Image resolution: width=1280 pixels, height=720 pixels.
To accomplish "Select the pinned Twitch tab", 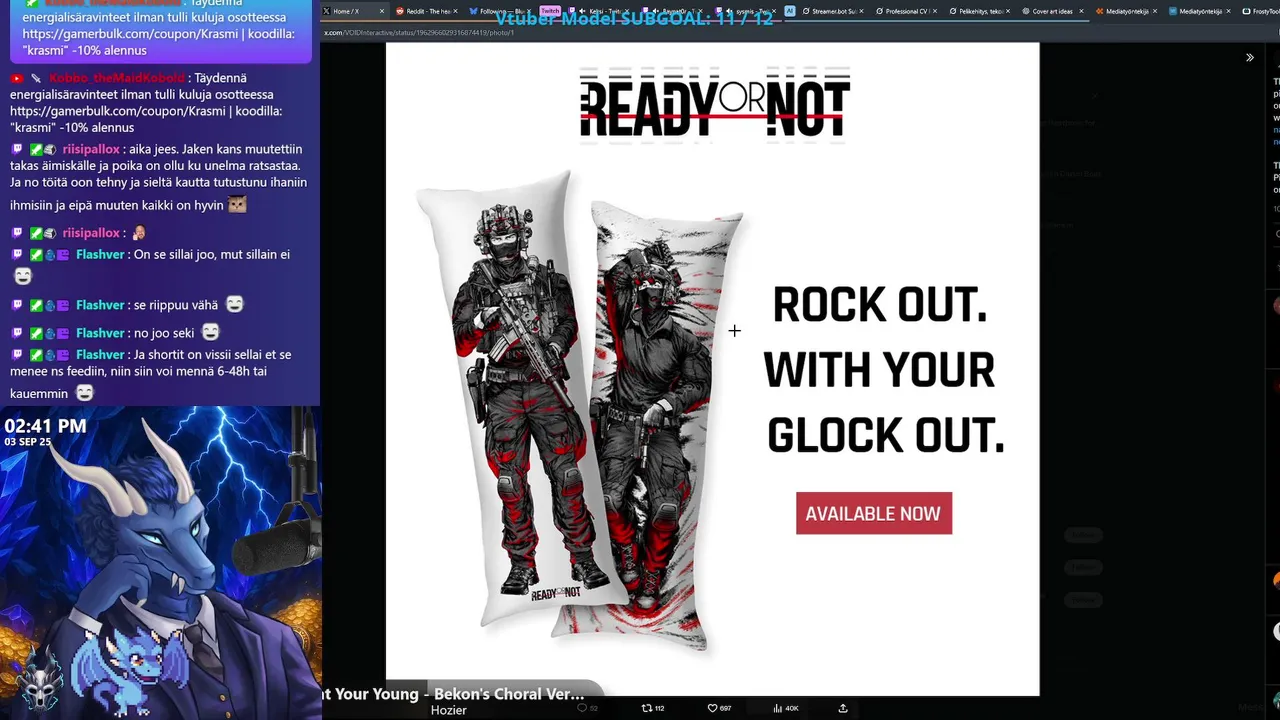I will [550, 11].
